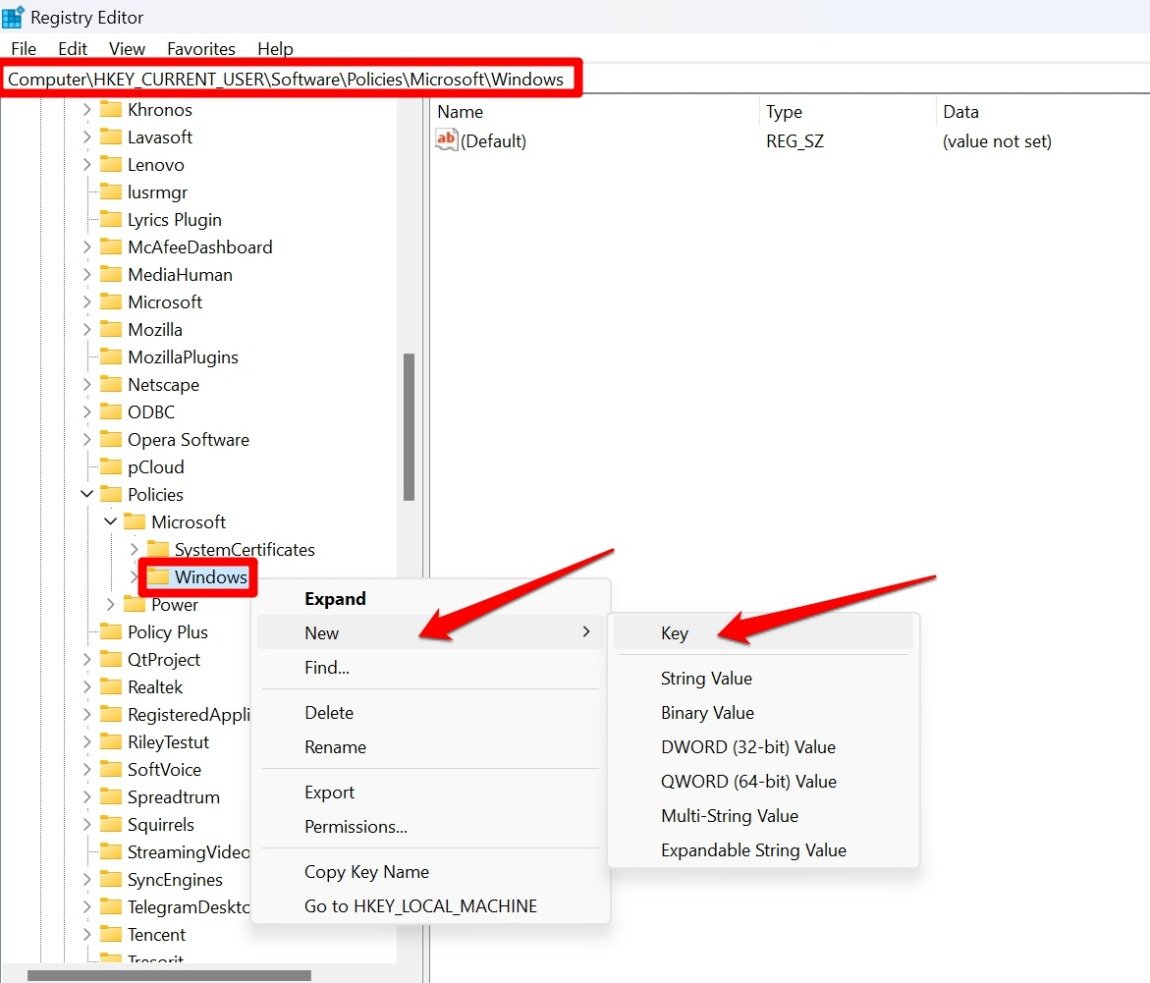The width and height of the screenshot is (1150, 983).
Task: Click the MediaHuman folder icon
Action: [111, 274]
